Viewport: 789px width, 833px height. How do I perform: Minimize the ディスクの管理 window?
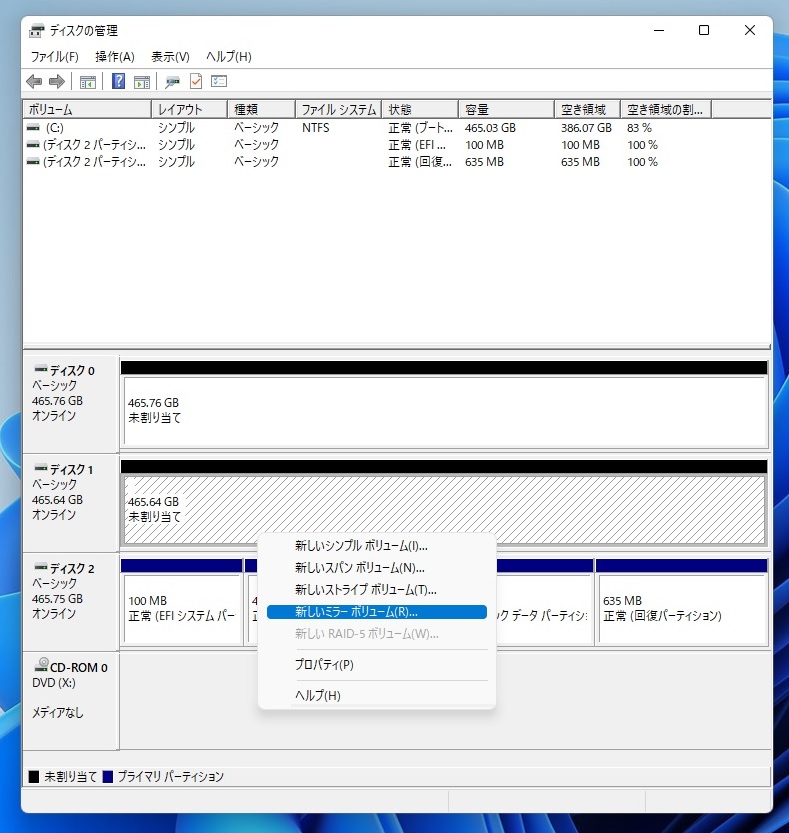[x=659, y=30]
